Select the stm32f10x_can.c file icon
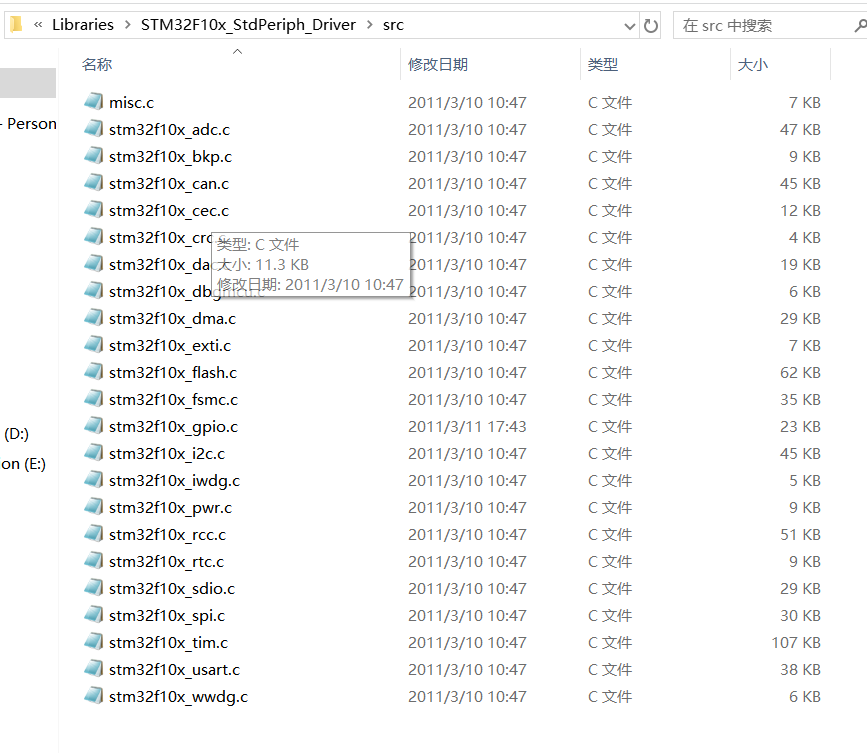 pyautogui.click(x=93, y=182)
